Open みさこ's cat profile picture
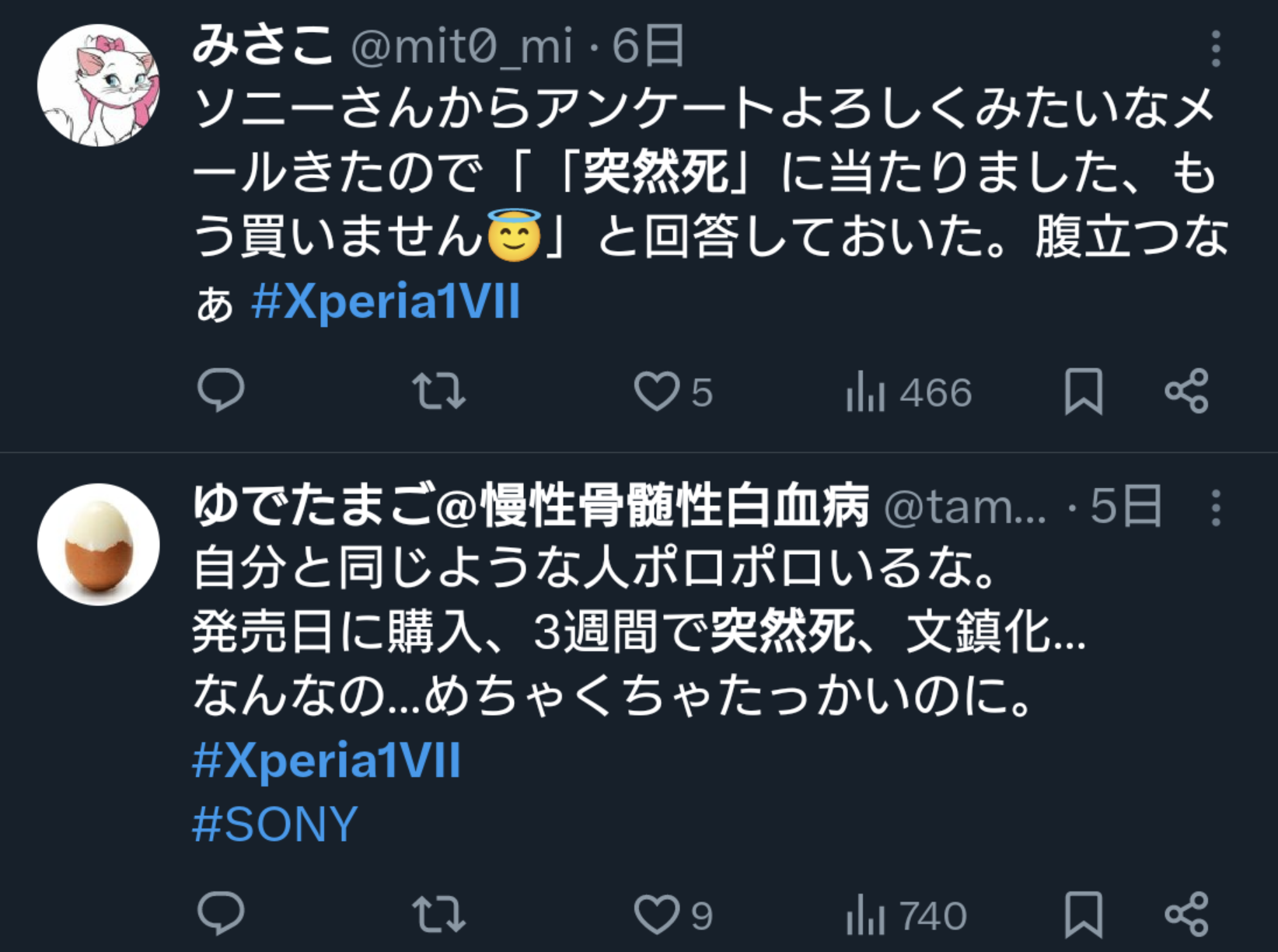1278x952 pixels. point(99,85)
